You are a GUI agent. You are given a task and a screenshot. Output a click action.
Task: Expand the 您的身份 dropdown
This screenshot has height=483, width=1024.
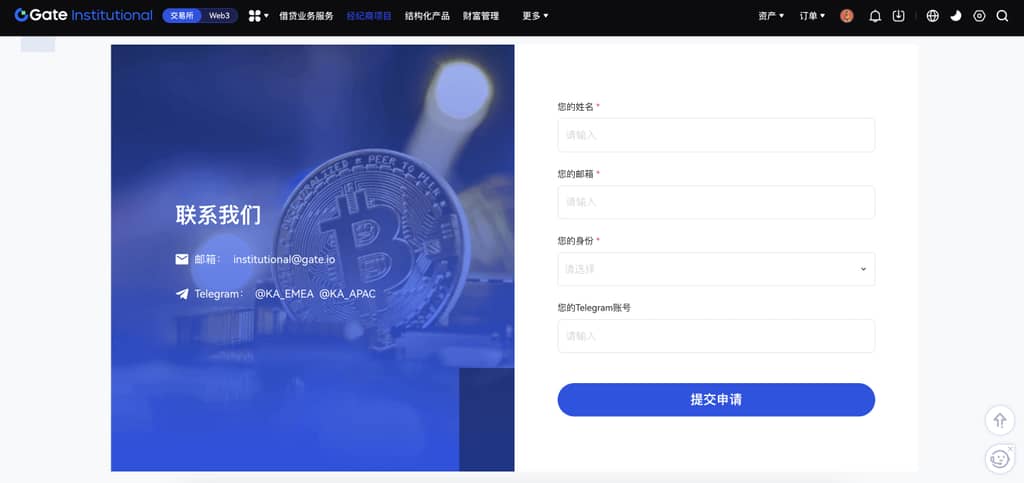pyautogui.click(x=716, y=269)
